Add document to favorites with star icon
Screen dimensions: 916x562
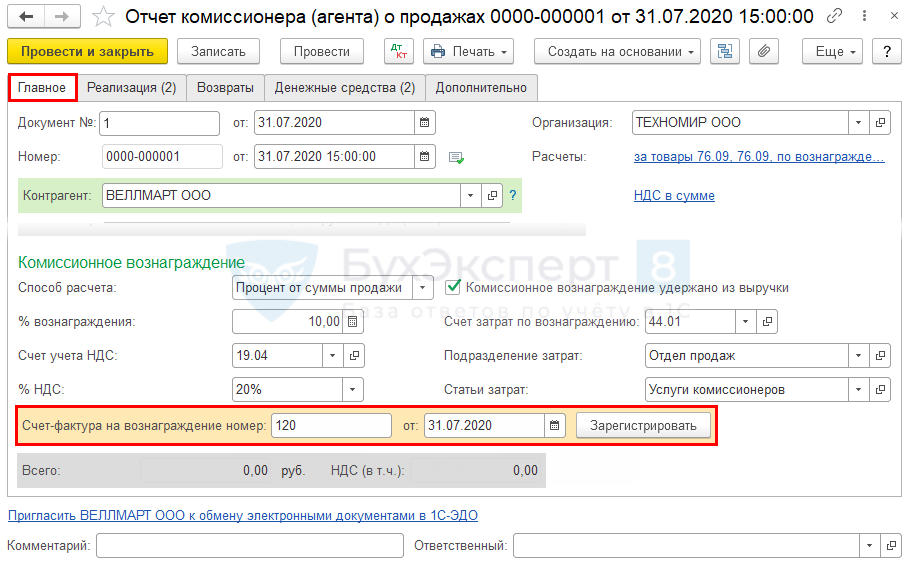[102, 16]
